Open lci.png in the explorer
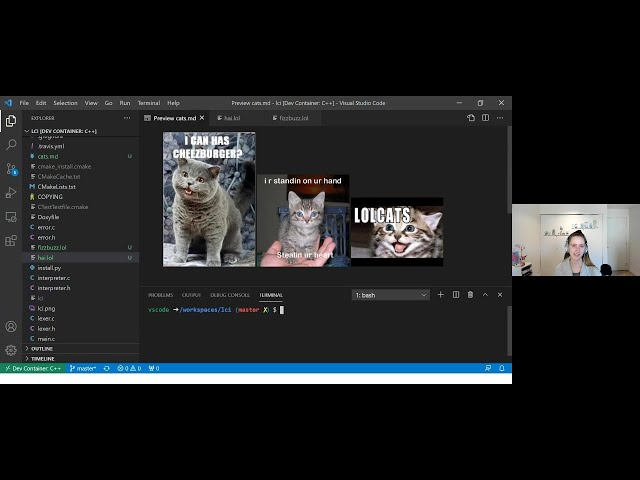The width and height of the screenshot is (640, 480). [81, 308]
